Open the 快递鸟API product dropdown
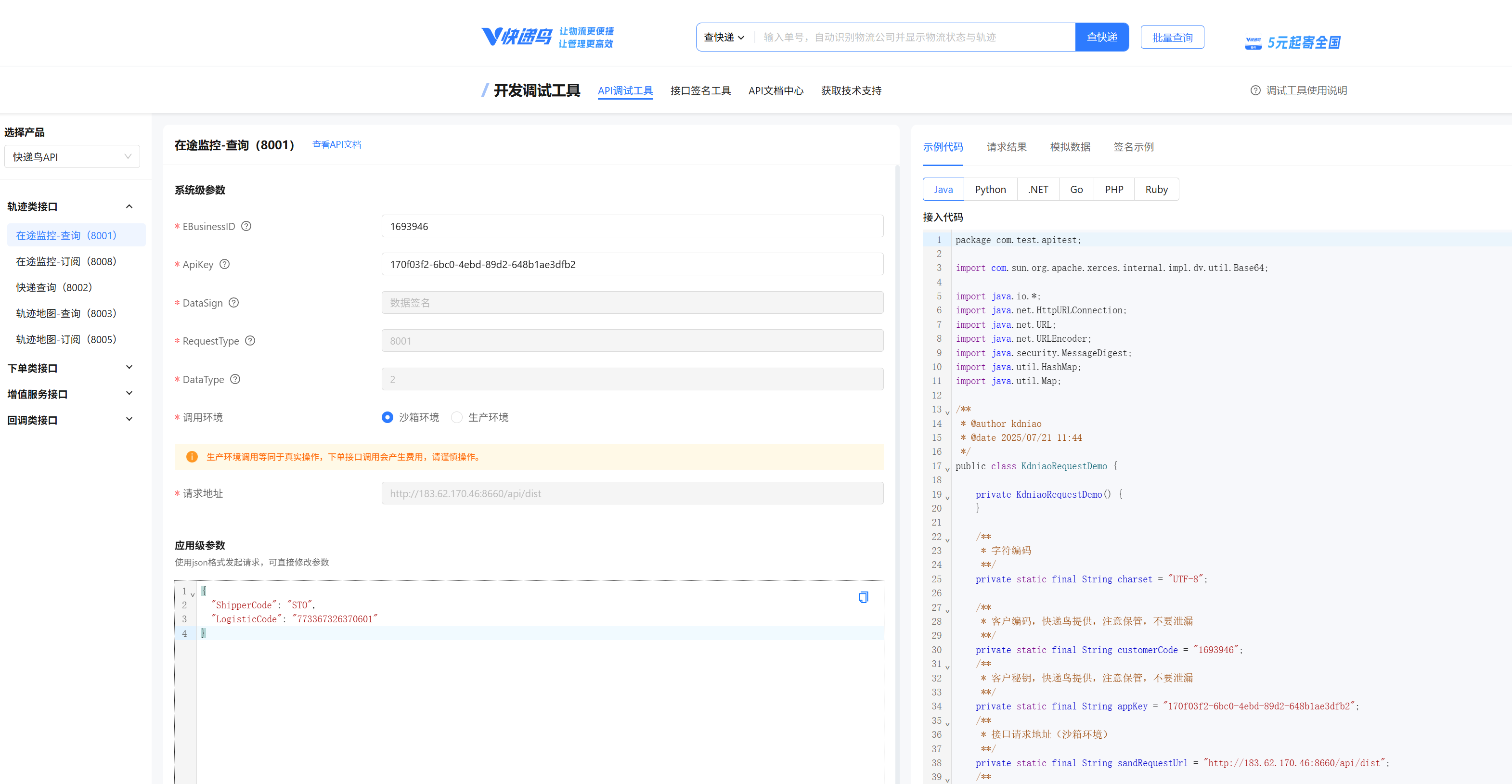 point(72,157)
